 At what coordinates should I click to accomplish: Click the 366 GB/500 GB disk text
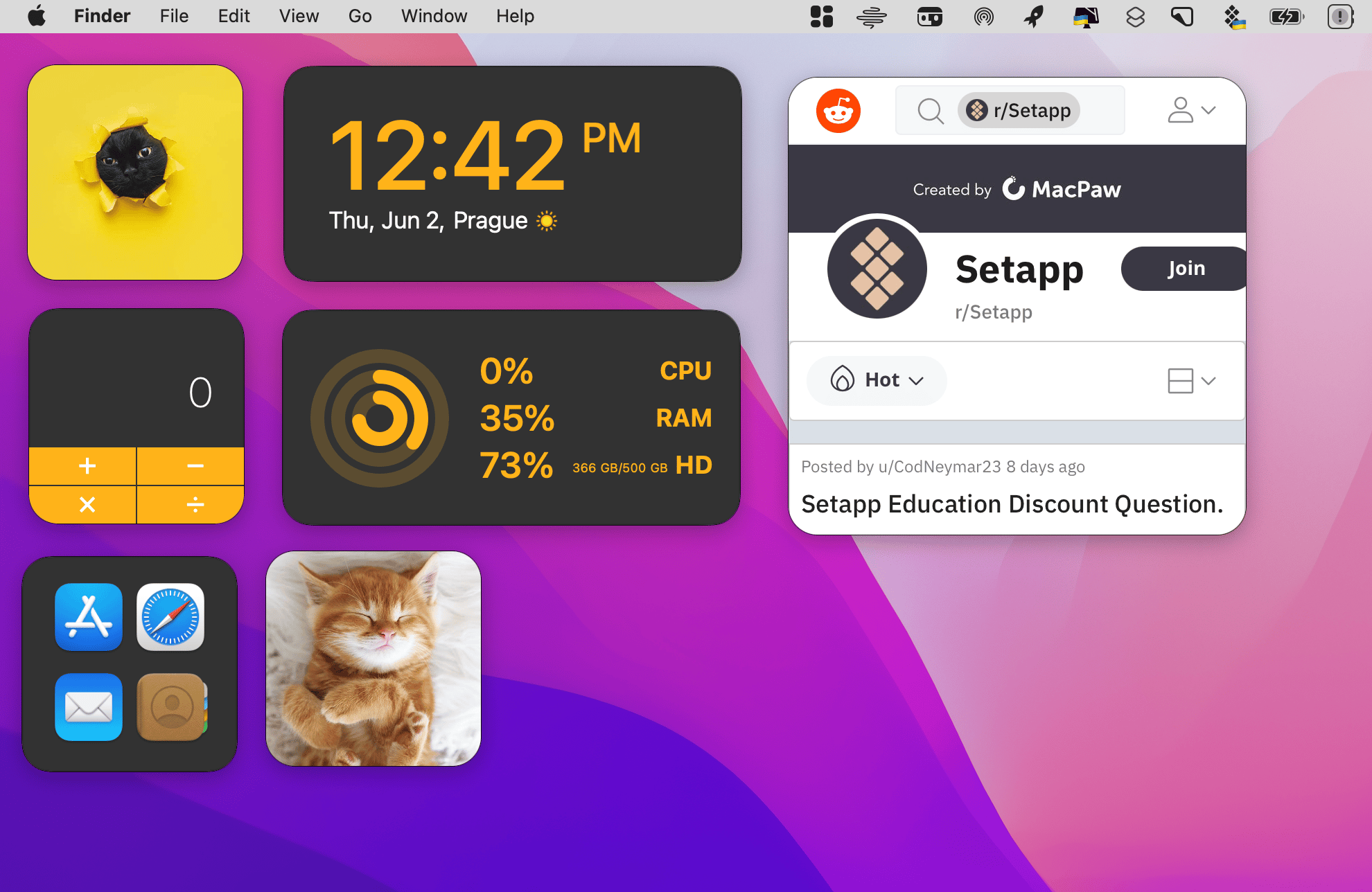(x=620, y=467)
